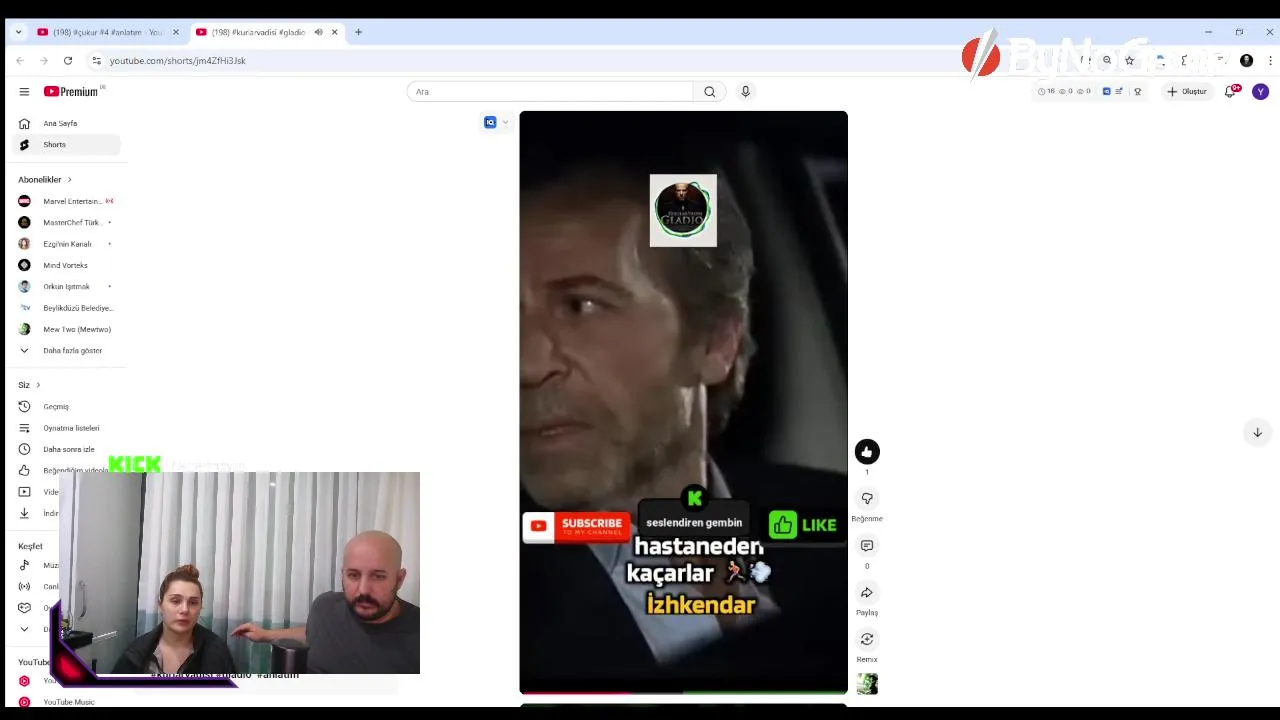The image size is (1280, 720).
Task: Close the #çukur tab
Action: (176, 32)
